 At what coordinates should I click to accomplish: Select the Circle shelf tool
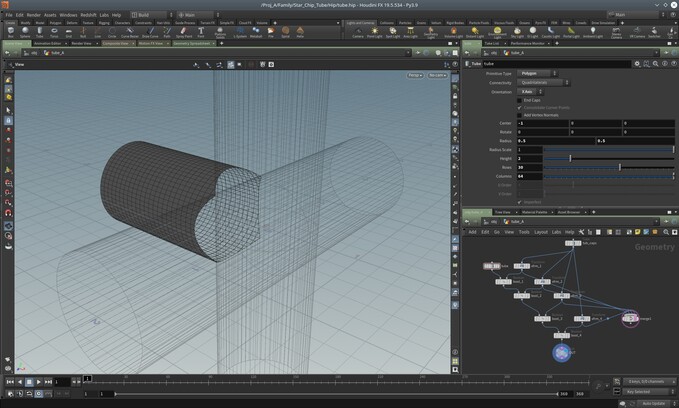(112, 32)
